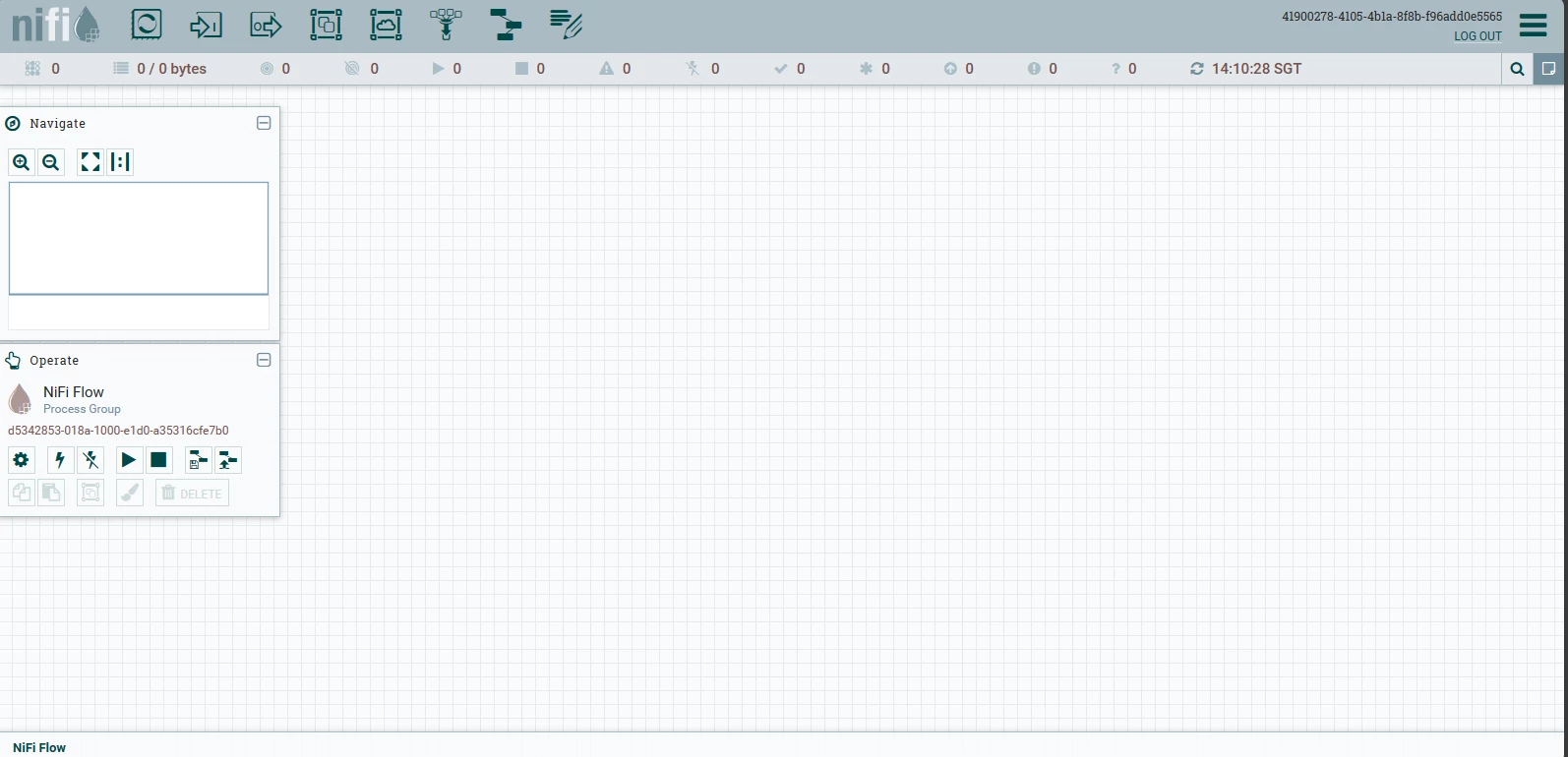Select the Processor component icon in toolbar
1568x757 pixels.
(147, 25)
